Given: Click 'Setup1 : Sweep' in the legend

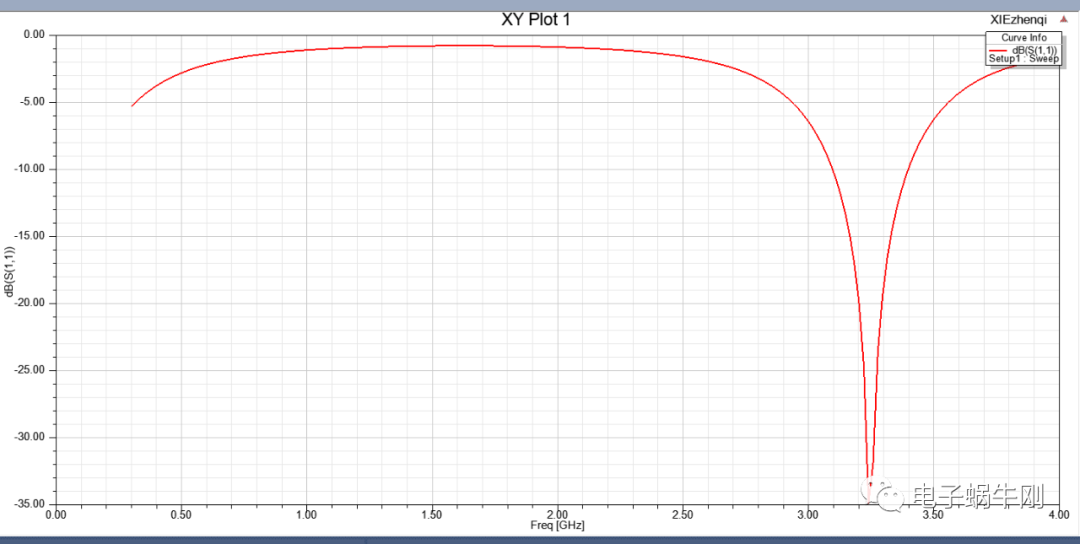Looking at the screenshot, I should tap(1023, 59).
